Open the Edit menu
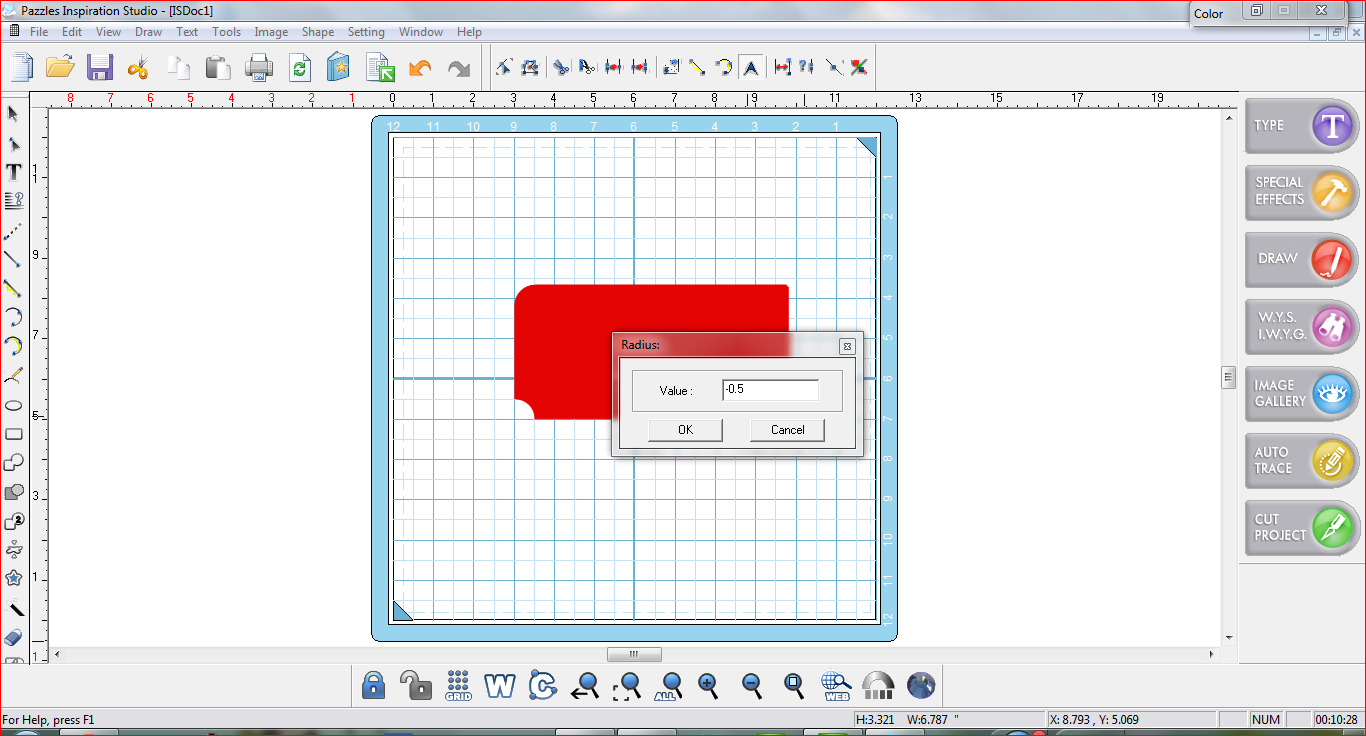This screenshot has width=1366, height=736. 72,32
